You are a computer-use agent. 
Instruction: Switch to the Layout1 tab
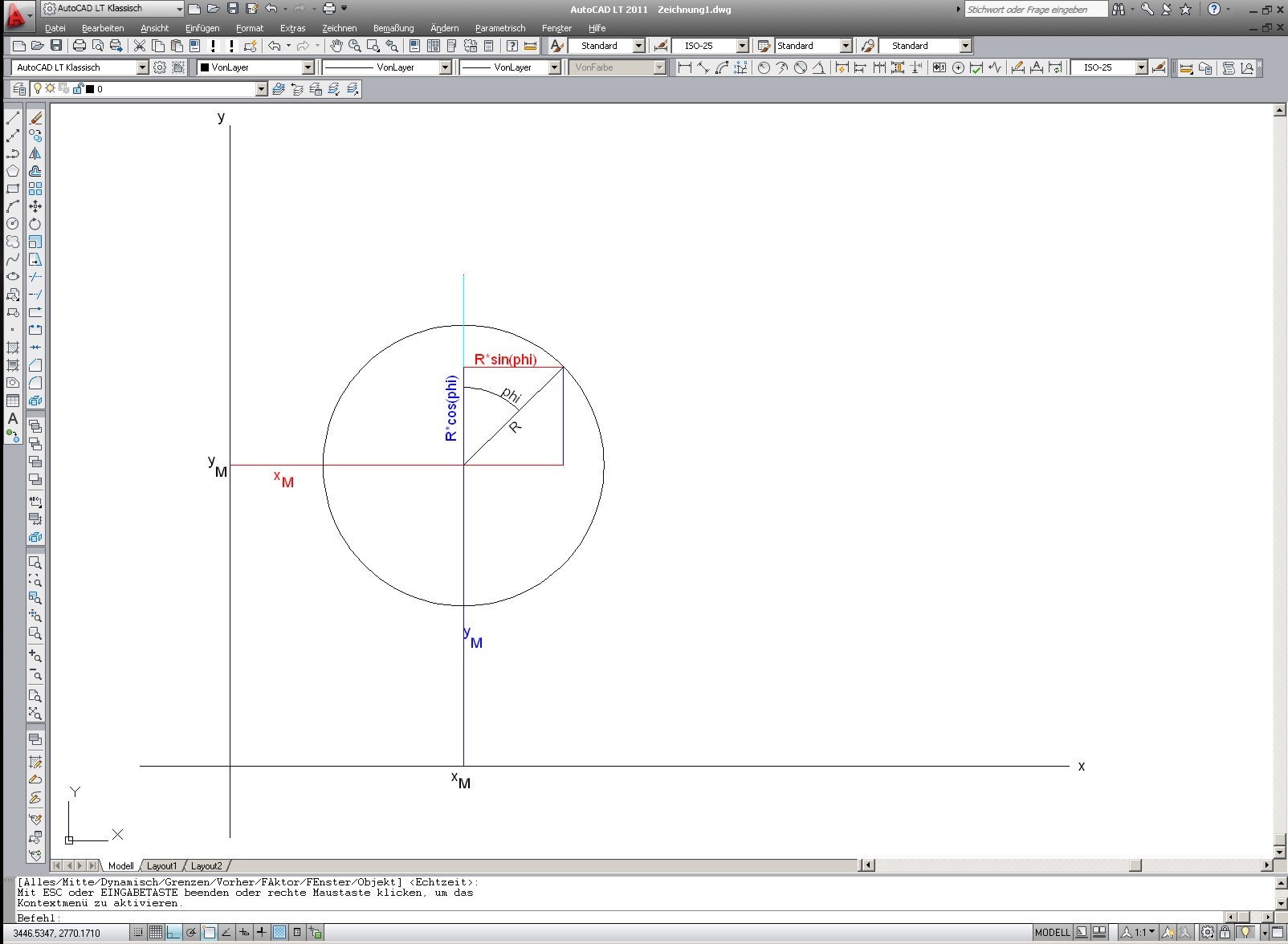pyautogui.click(x=161, y=866)
